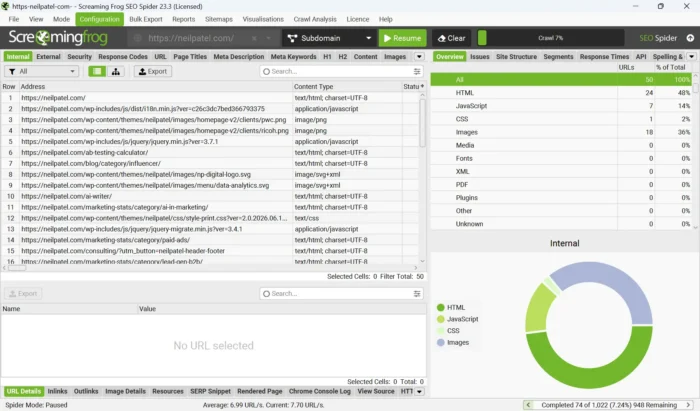Select the PDF row in Overview
Image resolution: width=700 pixels, height=411 pixels.
[561, 184]
